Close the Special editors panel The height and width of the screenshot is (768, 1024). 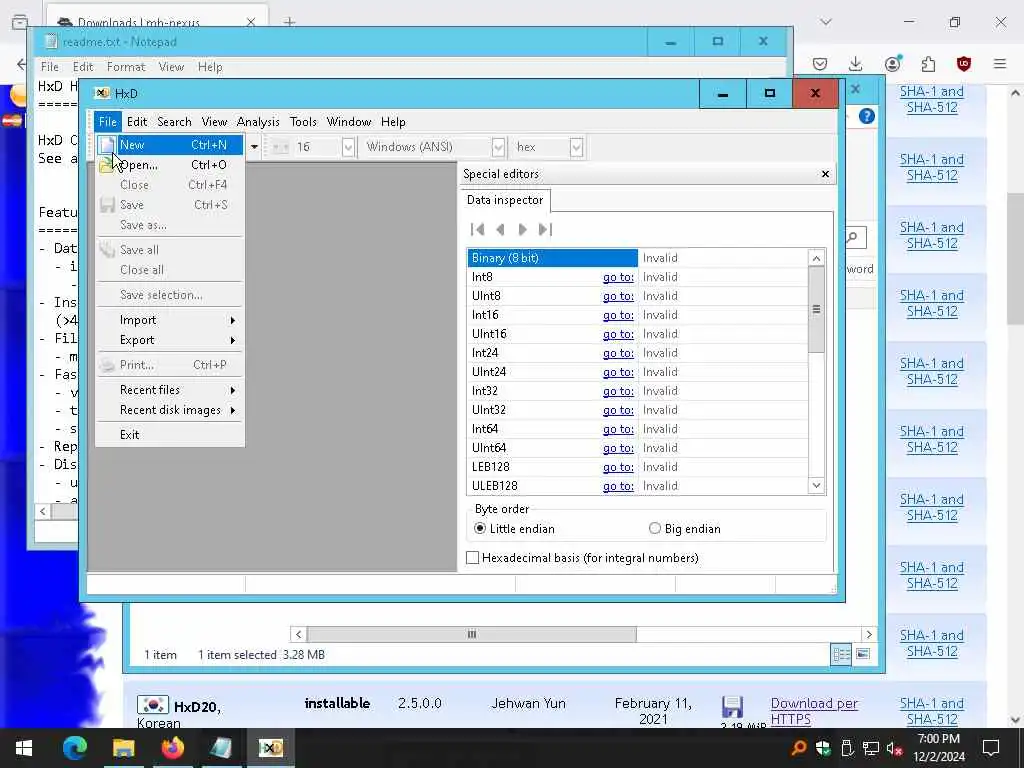(825, 174)
